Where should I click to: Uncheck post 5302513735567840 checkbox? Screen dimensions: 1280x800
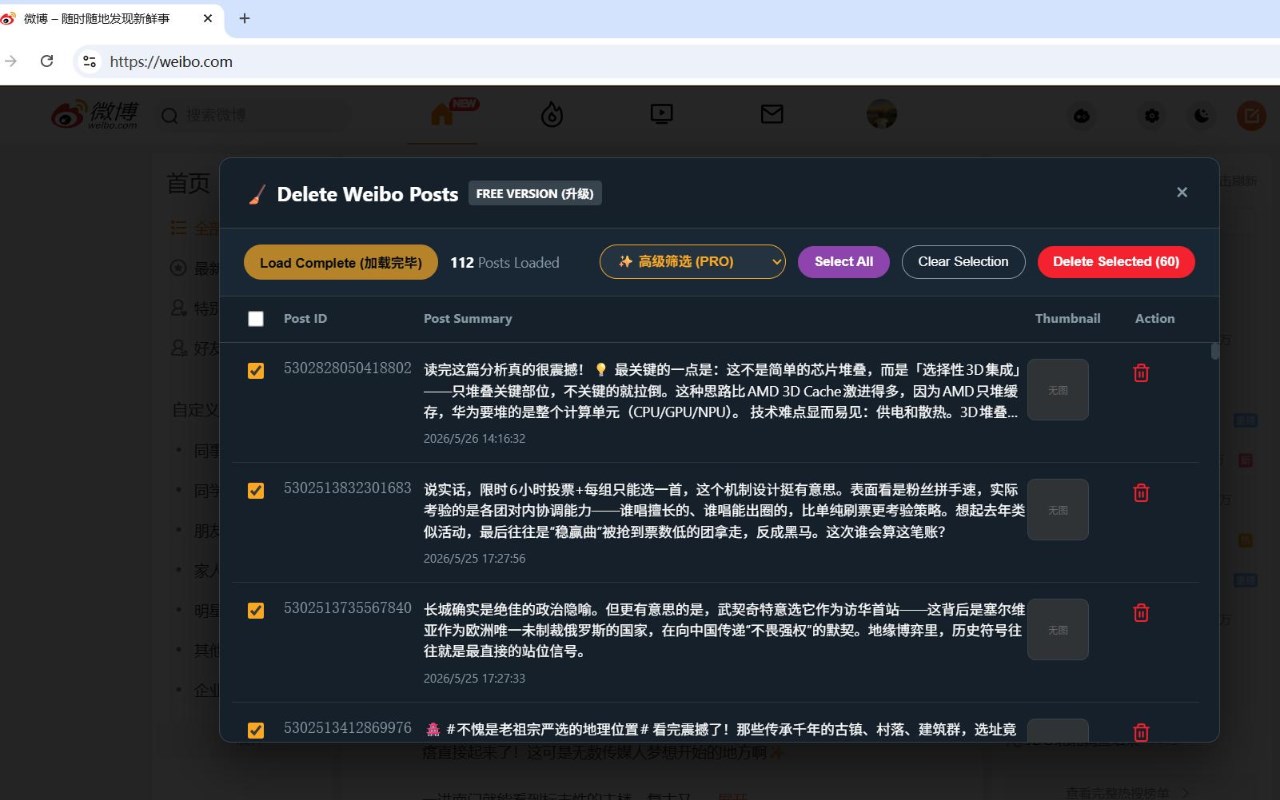point(256,611)
